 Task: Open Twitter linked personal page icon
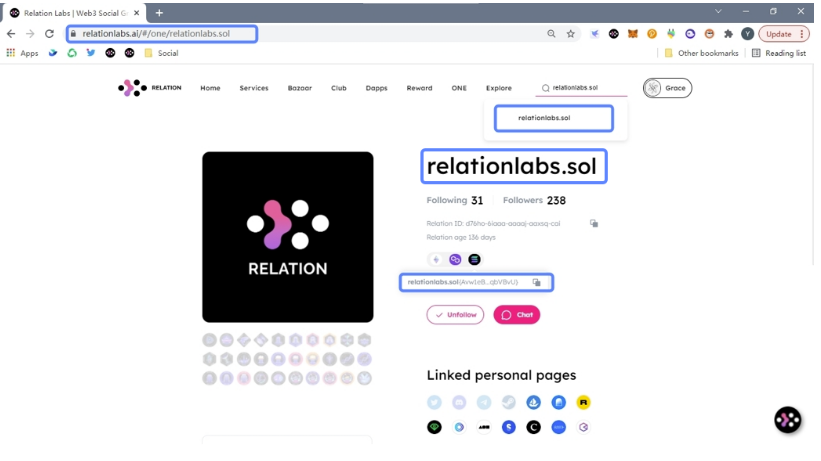[434, 402]
